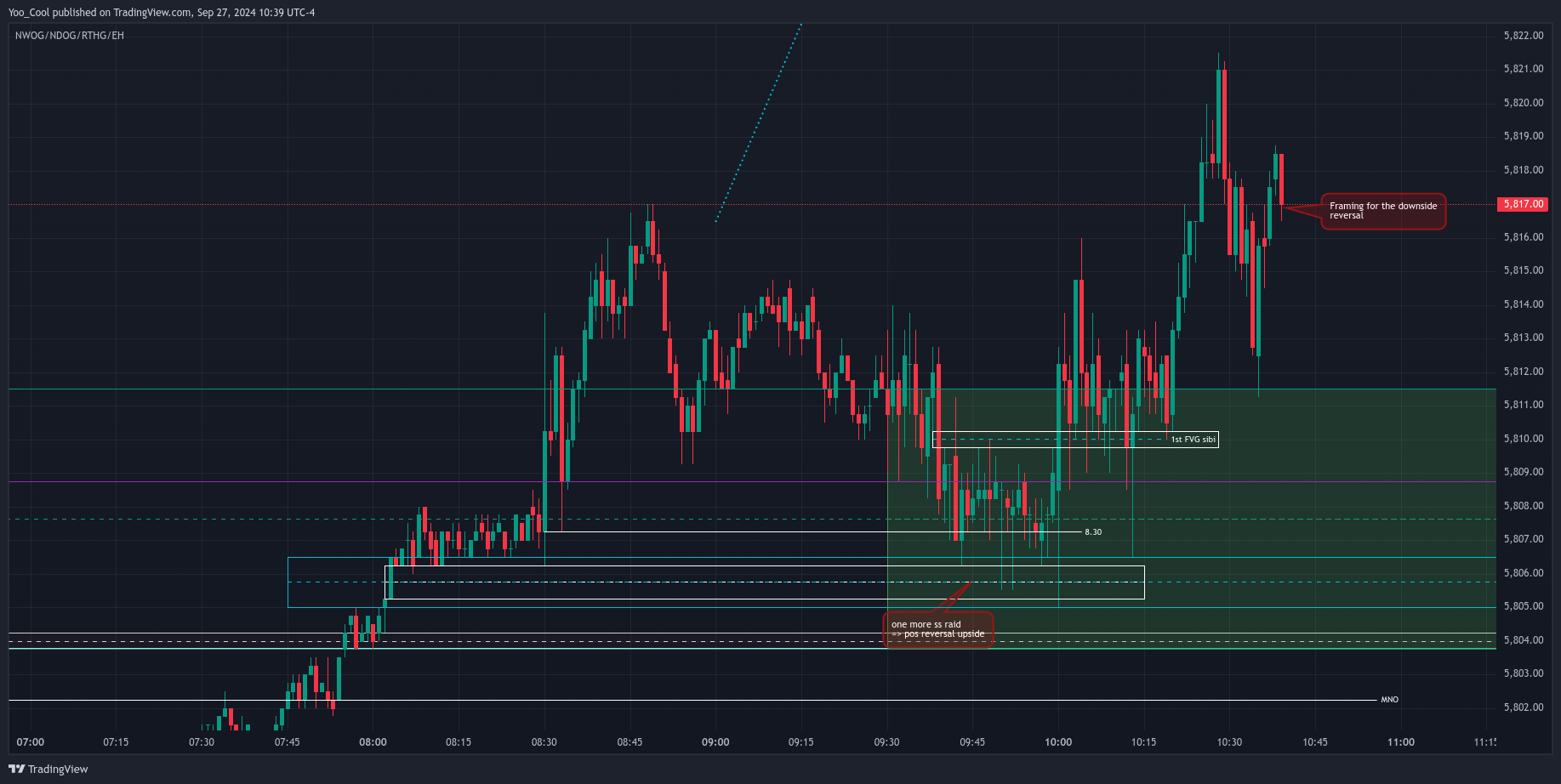Click the TradingView logo at bottom left
The height and width of the screenshot is (784, 1561).
click(x=48, y=769)
